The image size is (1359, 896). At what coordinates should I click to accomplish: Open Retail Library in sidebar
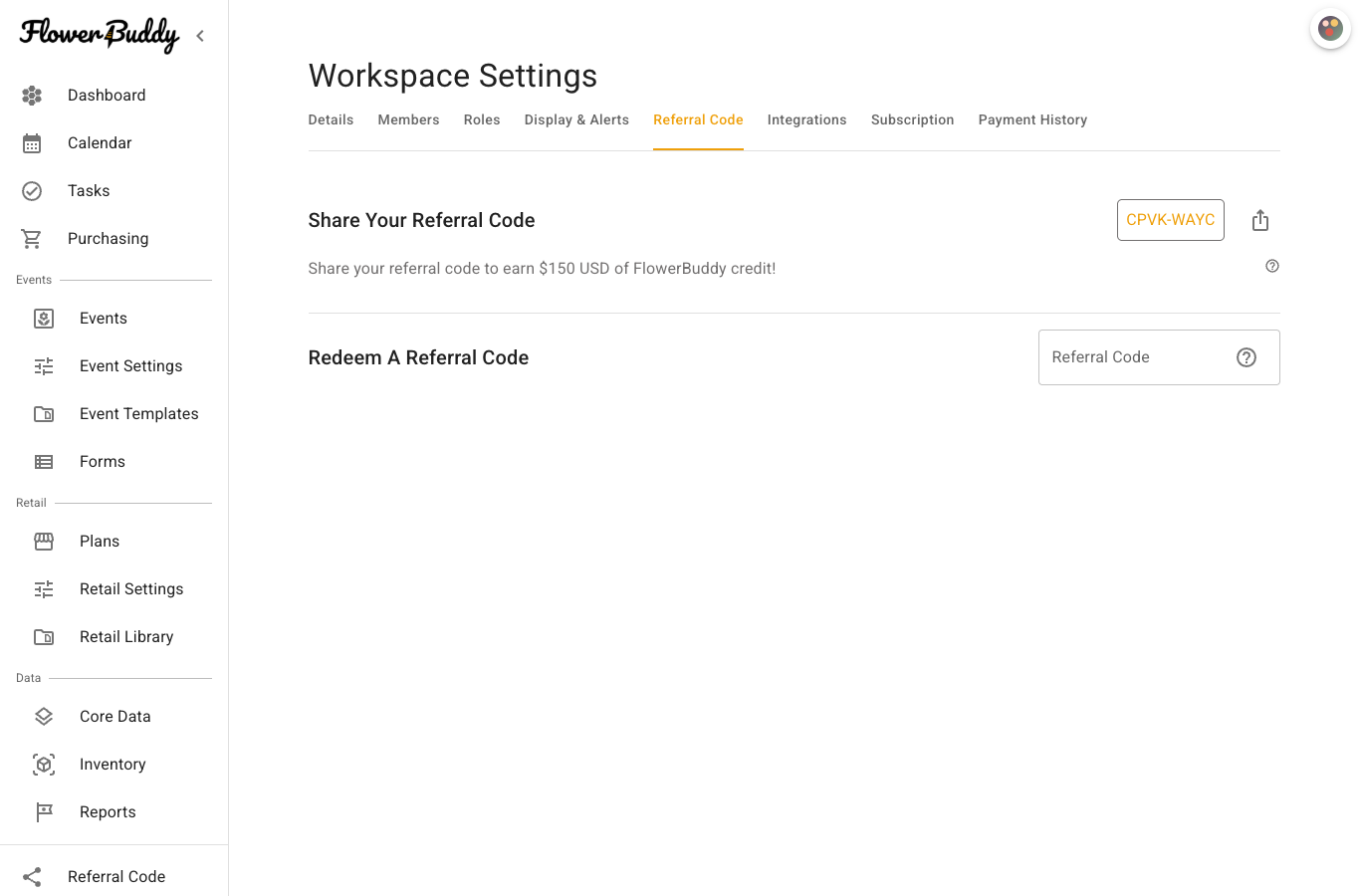[x=114, y=637]
